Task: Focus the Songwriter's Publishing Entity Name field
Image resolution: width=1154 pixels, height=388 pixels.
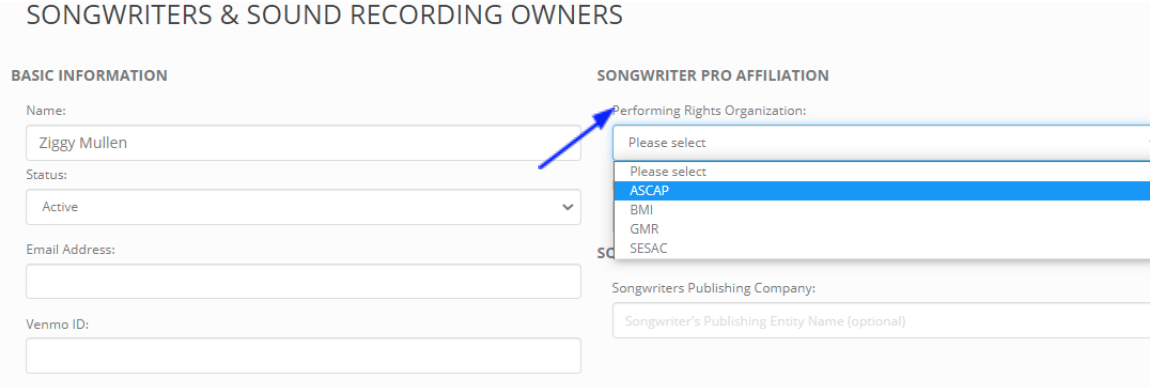Action: pos(882,321)
